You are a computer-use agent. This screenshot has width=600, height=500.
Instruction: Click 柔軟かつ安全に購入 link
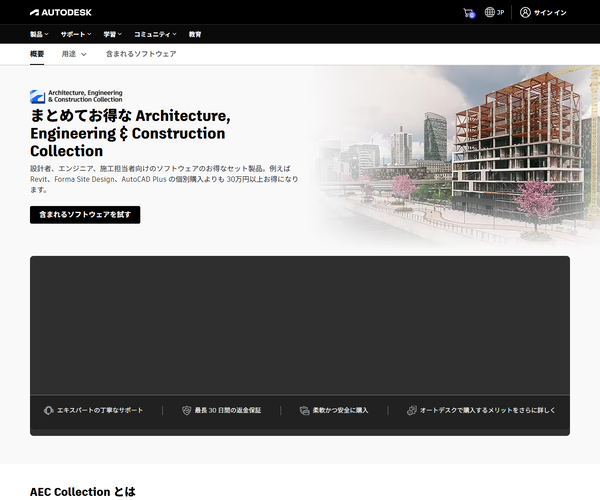[340, 410]
